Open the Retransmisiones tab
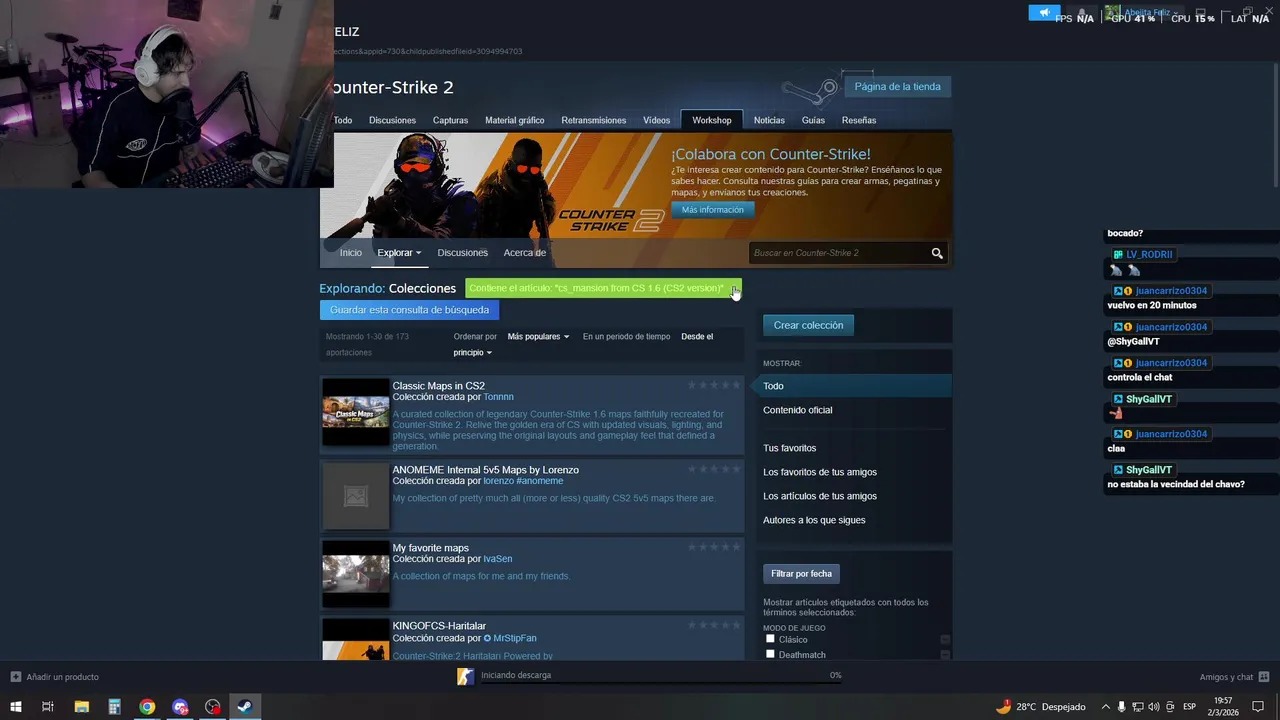The width and height of the screenshot is (1280, 720). [593, 120]
